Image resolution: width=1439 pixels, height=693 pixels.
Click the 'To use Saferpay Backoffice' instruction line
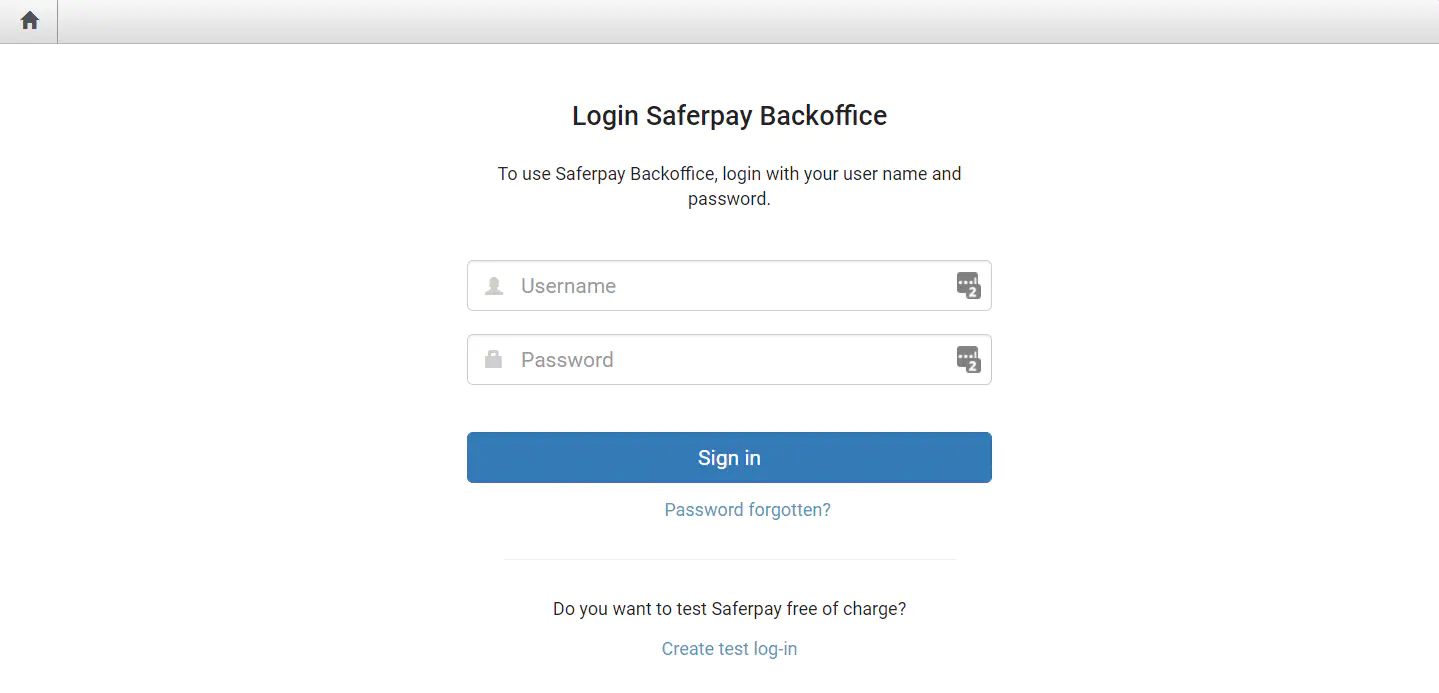pos(729,174)
